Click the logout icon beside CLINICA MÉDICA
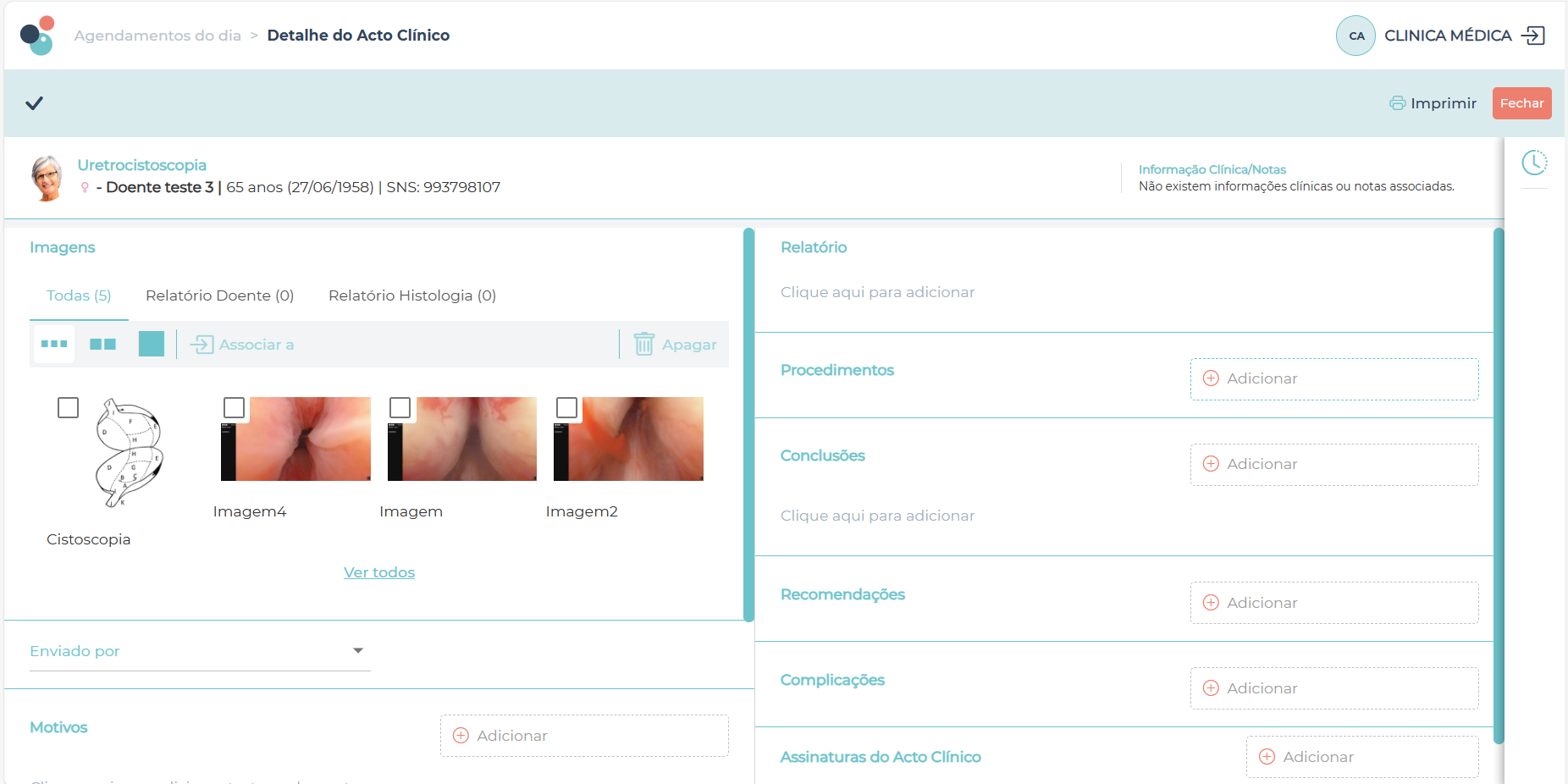The image size is (1568, 784). coord(1533,36)
